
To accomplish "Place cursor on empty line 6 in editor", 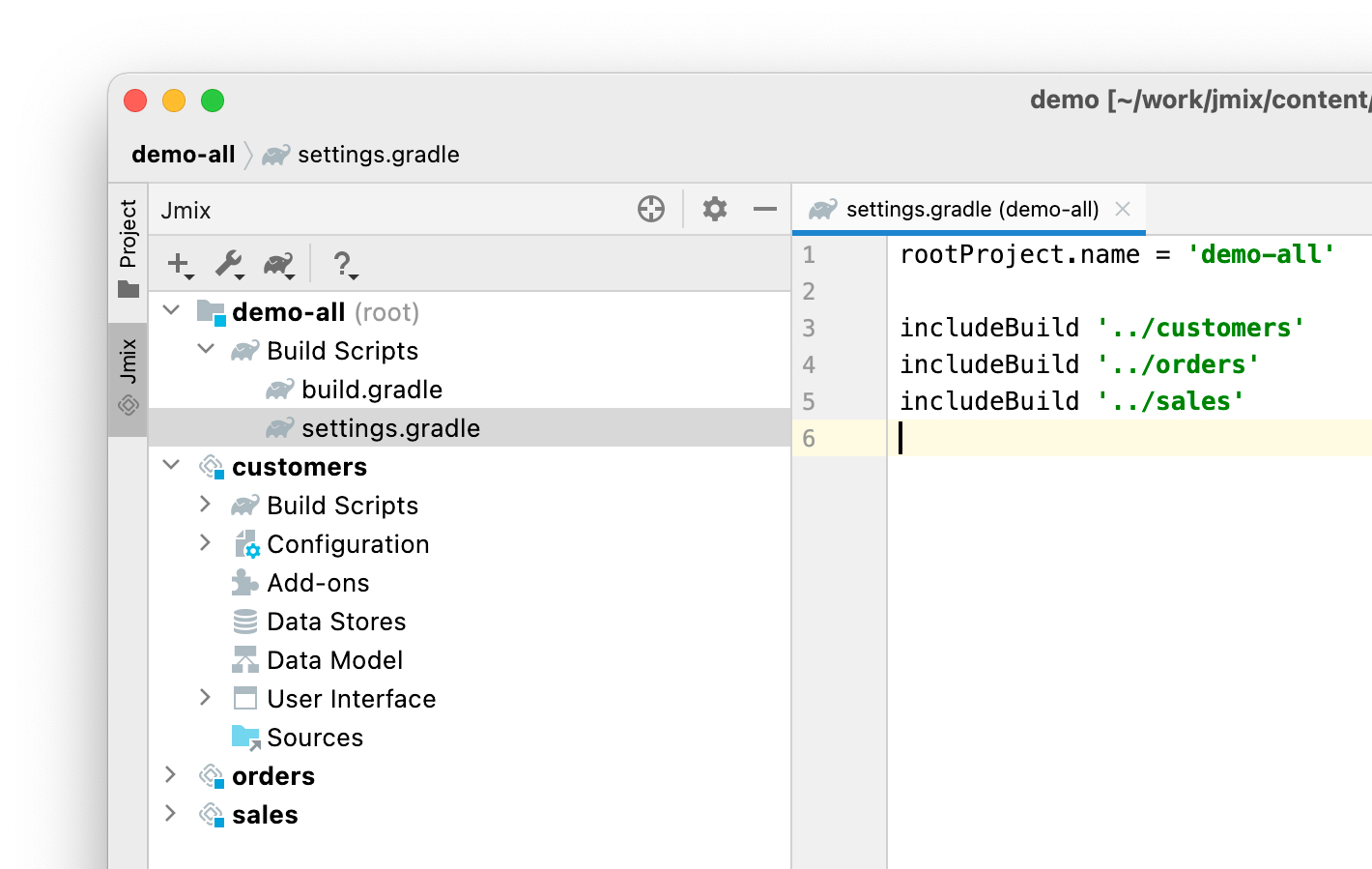I will 1129,438.
